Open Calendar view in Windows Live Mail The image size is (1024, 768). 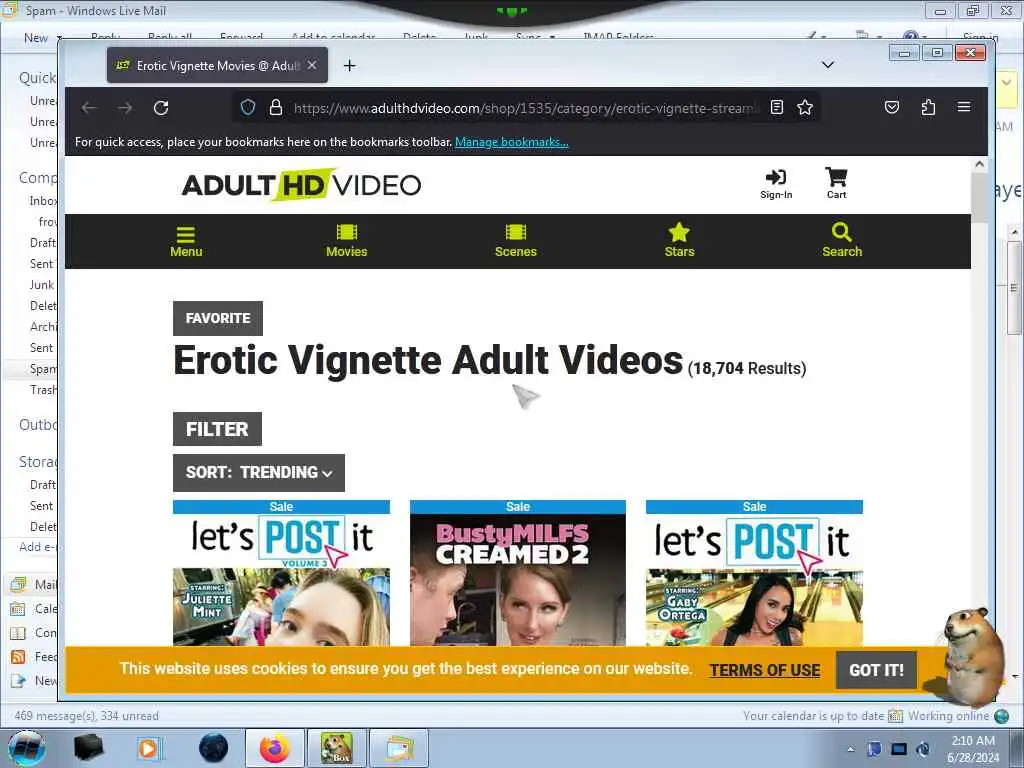point(34,609)
